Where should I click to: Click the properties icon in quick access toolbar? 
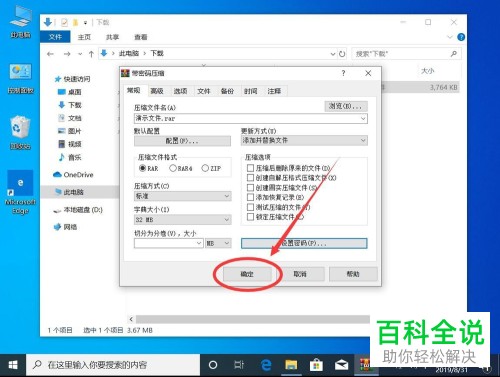[x=64, y=22]
